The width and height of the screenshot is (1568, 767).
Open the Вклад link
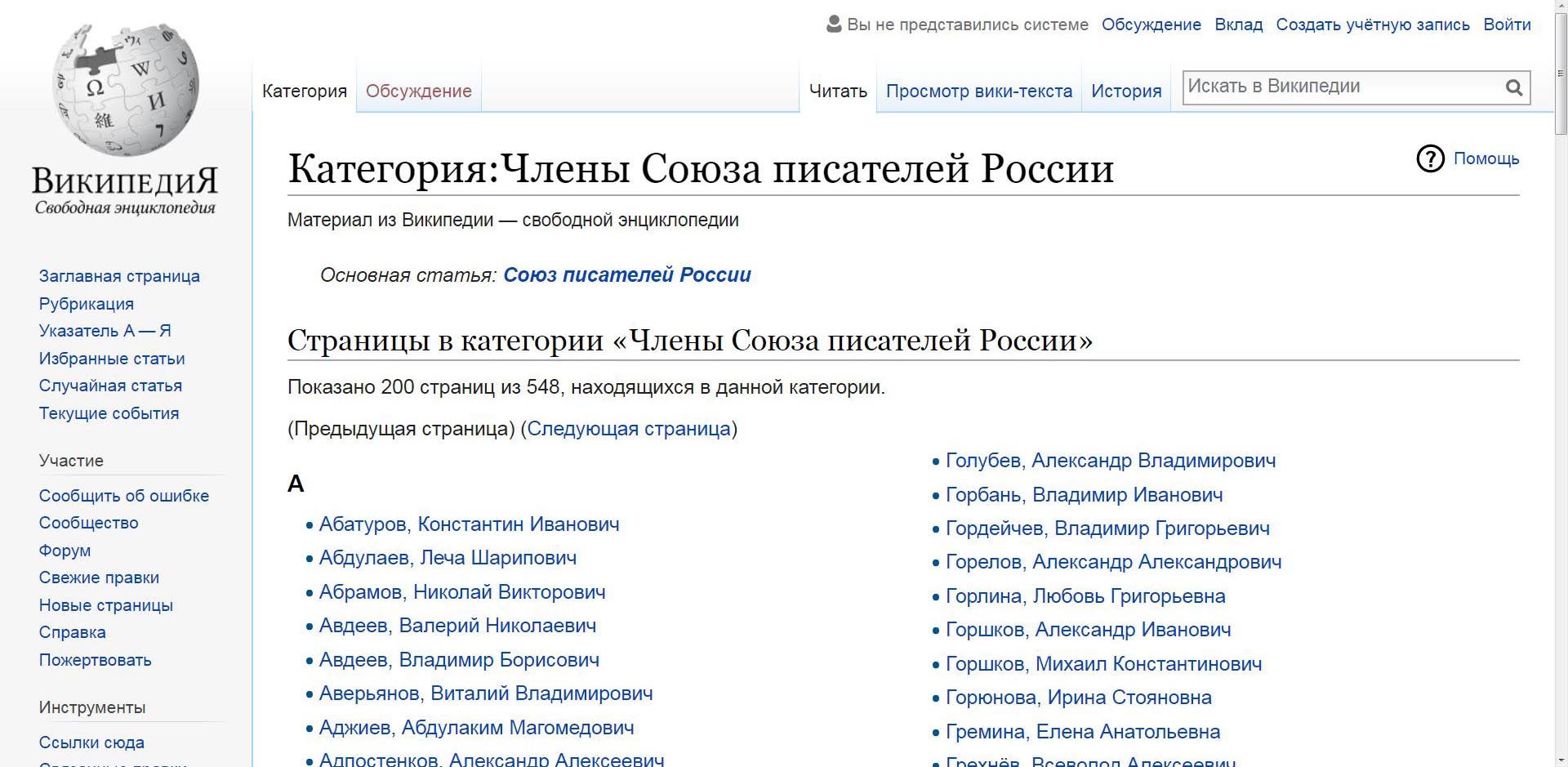click(1239, 25)
